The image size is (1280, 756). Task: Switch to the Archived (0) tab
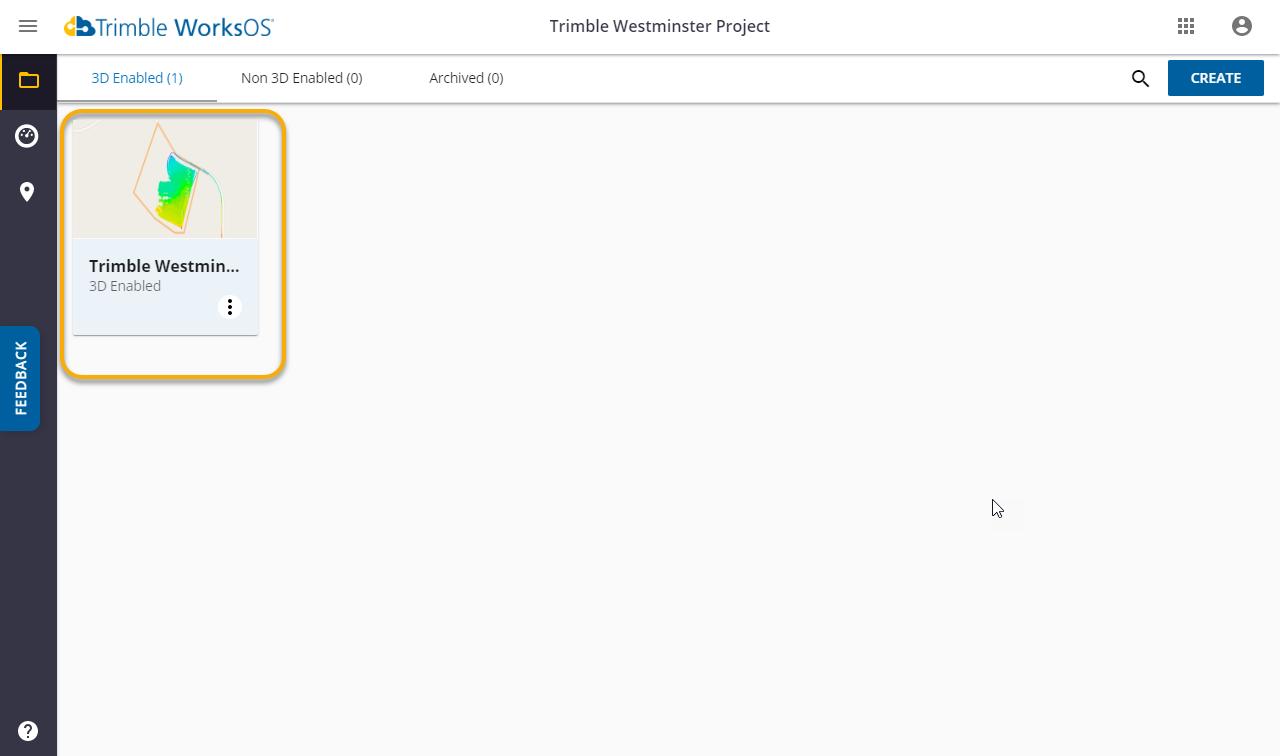point(466,78)
